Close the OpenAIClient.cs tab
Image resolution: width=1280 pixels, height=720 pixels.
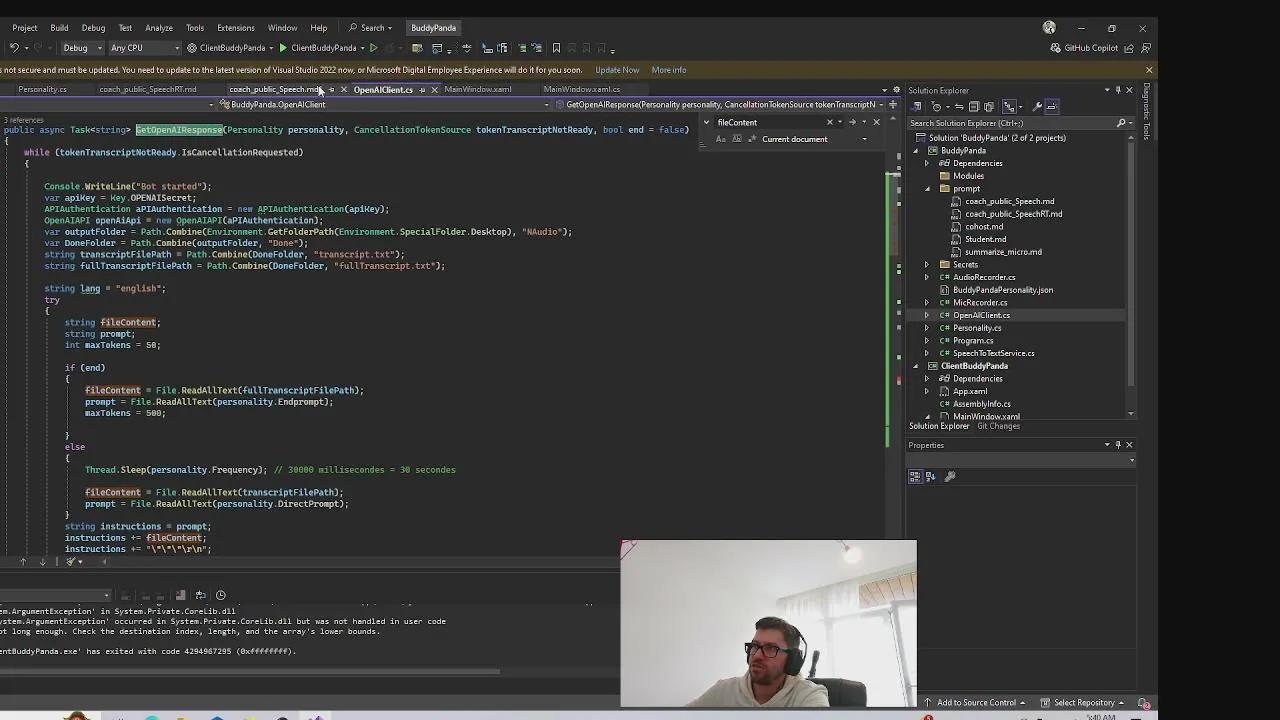pos(435,90)
